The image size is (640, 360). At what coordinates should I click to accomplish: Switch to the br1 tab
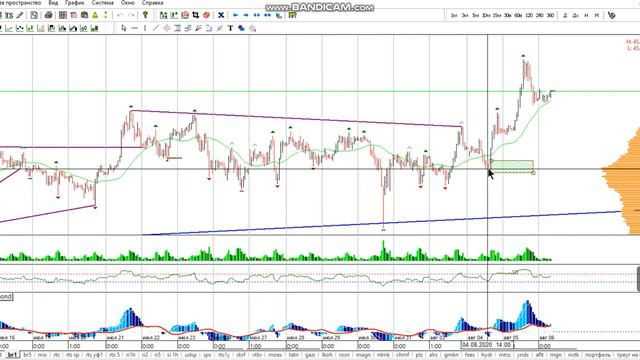[x=13, y=355]
